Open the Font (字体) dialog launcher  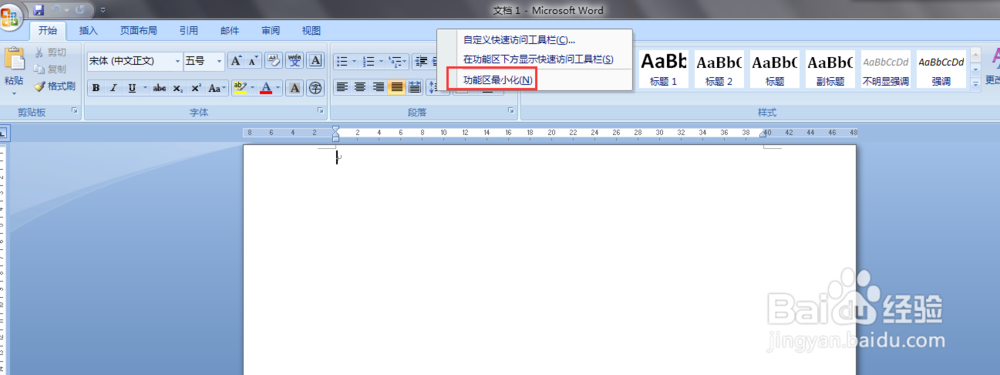[x=320, y=111]
